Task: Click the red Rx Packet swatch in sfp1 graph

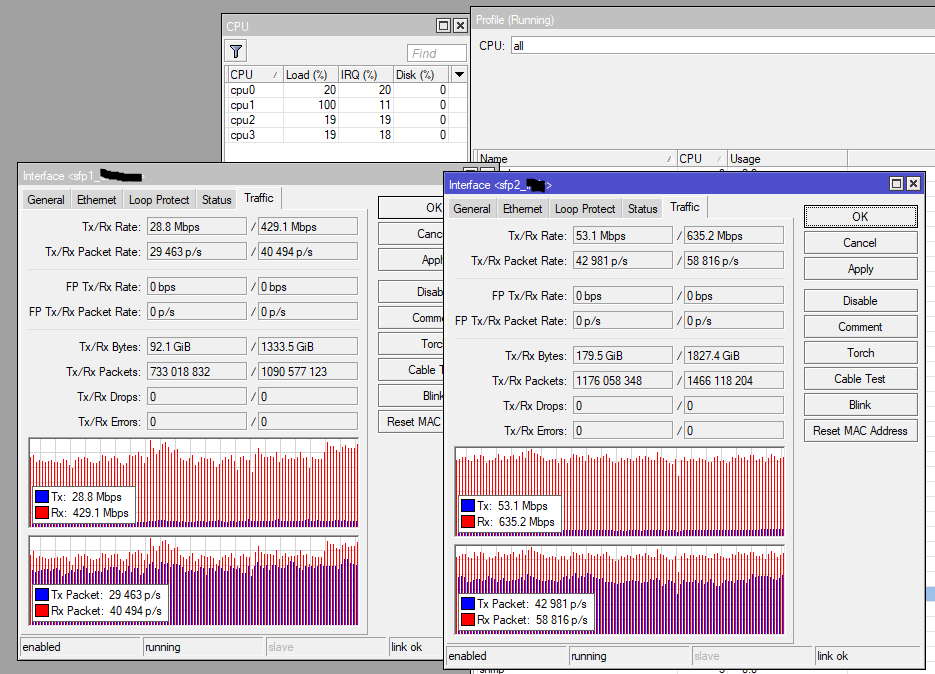Action: click(x=41, y=610)
